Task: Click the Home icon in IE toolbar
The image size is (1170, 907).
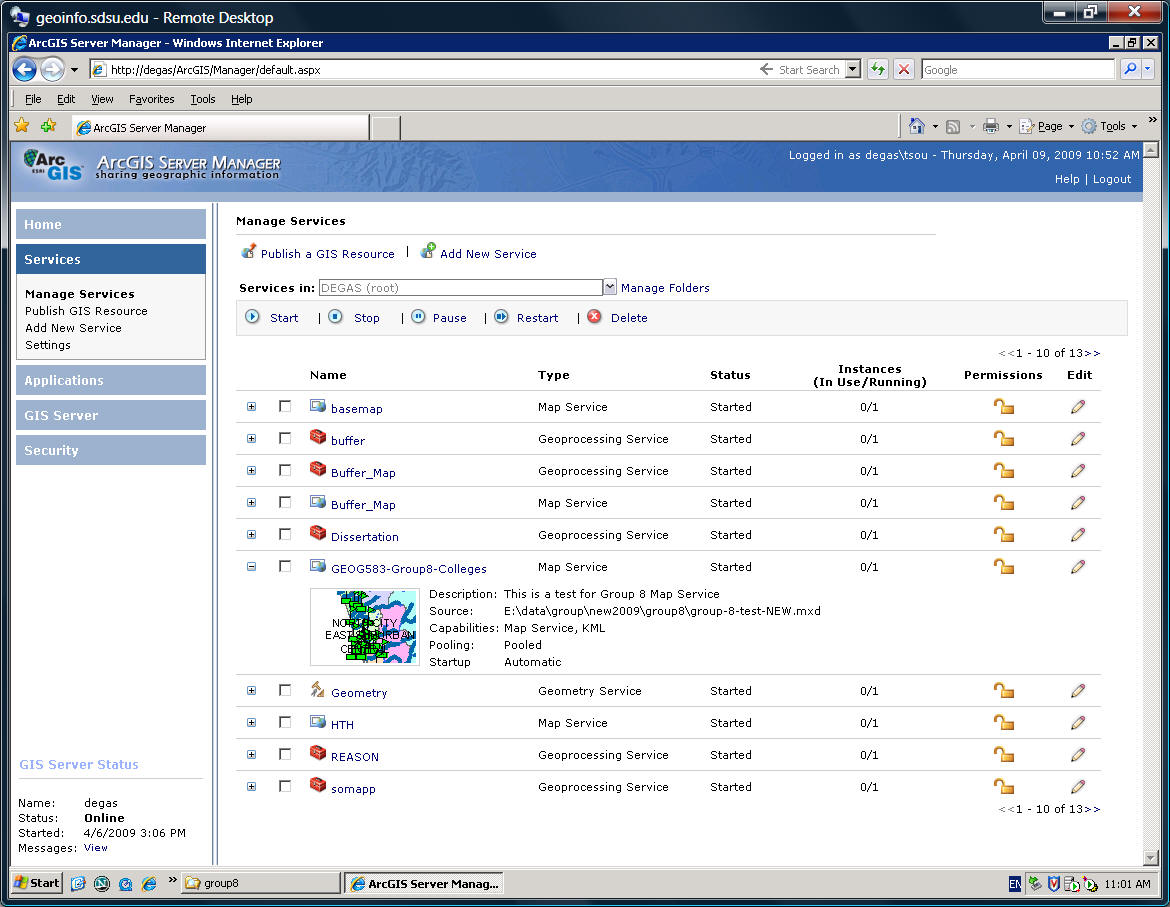Action: click(x=917, y=126)
